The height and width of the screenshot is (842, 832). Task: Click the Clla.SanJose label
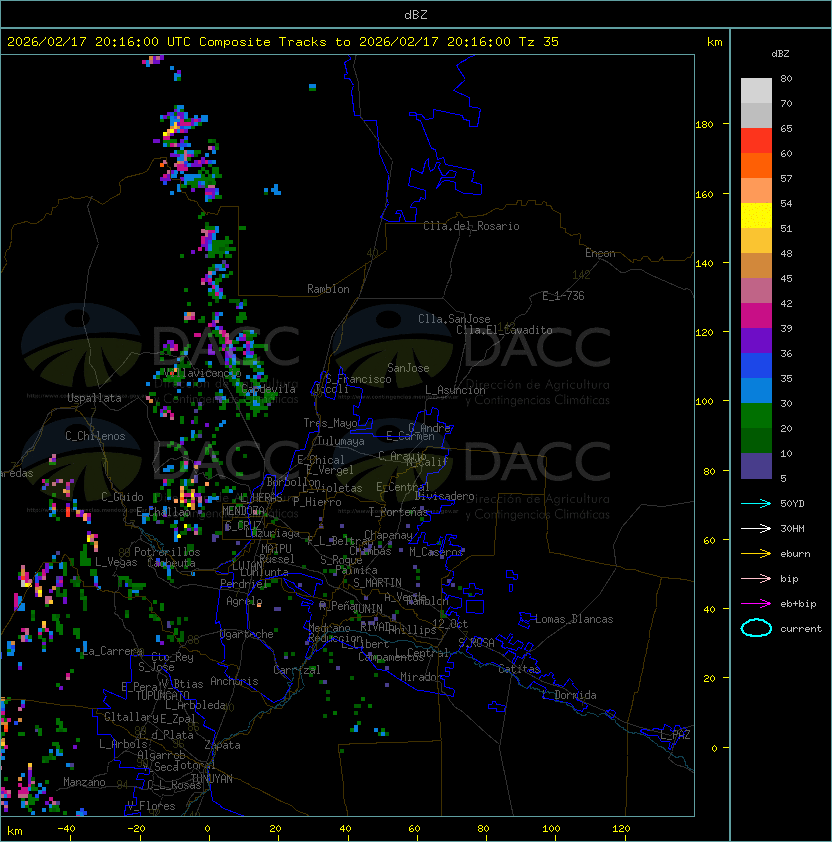(454, 319)
